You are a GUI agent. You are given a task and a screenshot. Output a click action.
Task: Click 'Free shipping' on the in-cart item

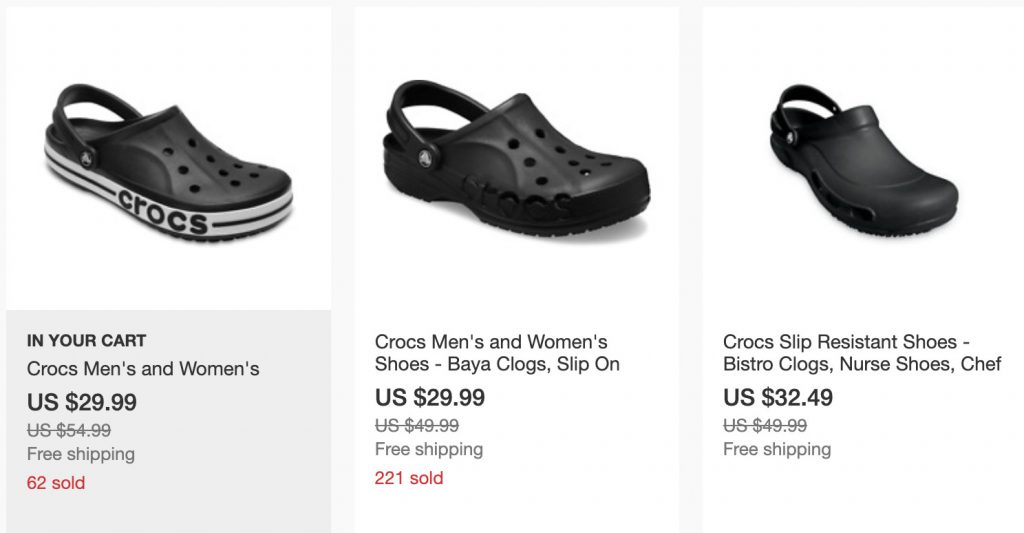click(x=81, y=454)
